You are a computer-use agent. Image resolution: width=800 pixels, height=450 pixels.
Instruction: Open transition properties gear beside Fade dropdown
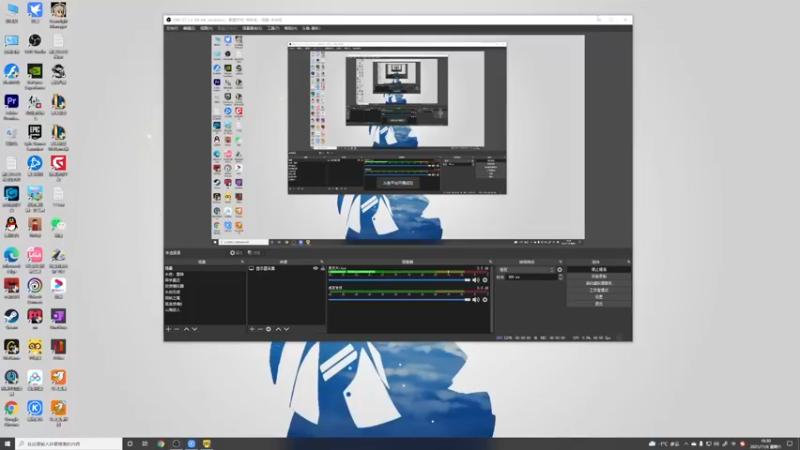560,269
